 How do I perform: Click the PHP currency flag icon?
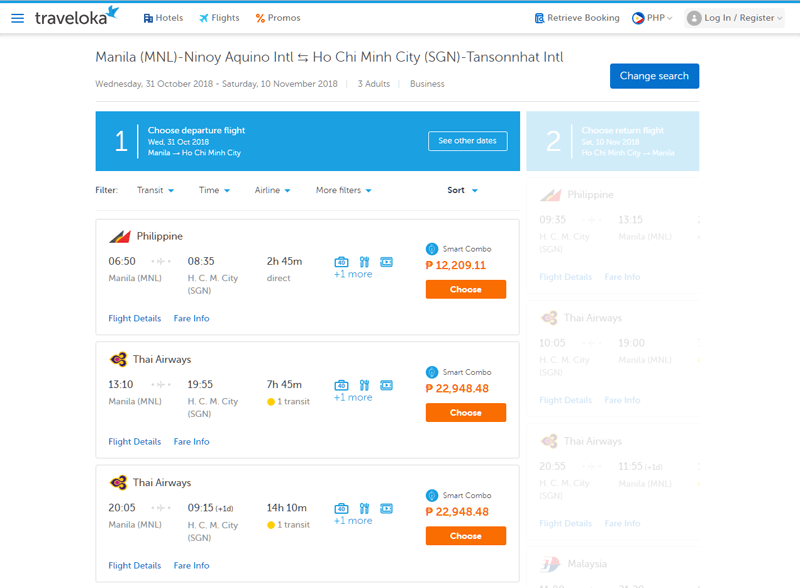638,18
